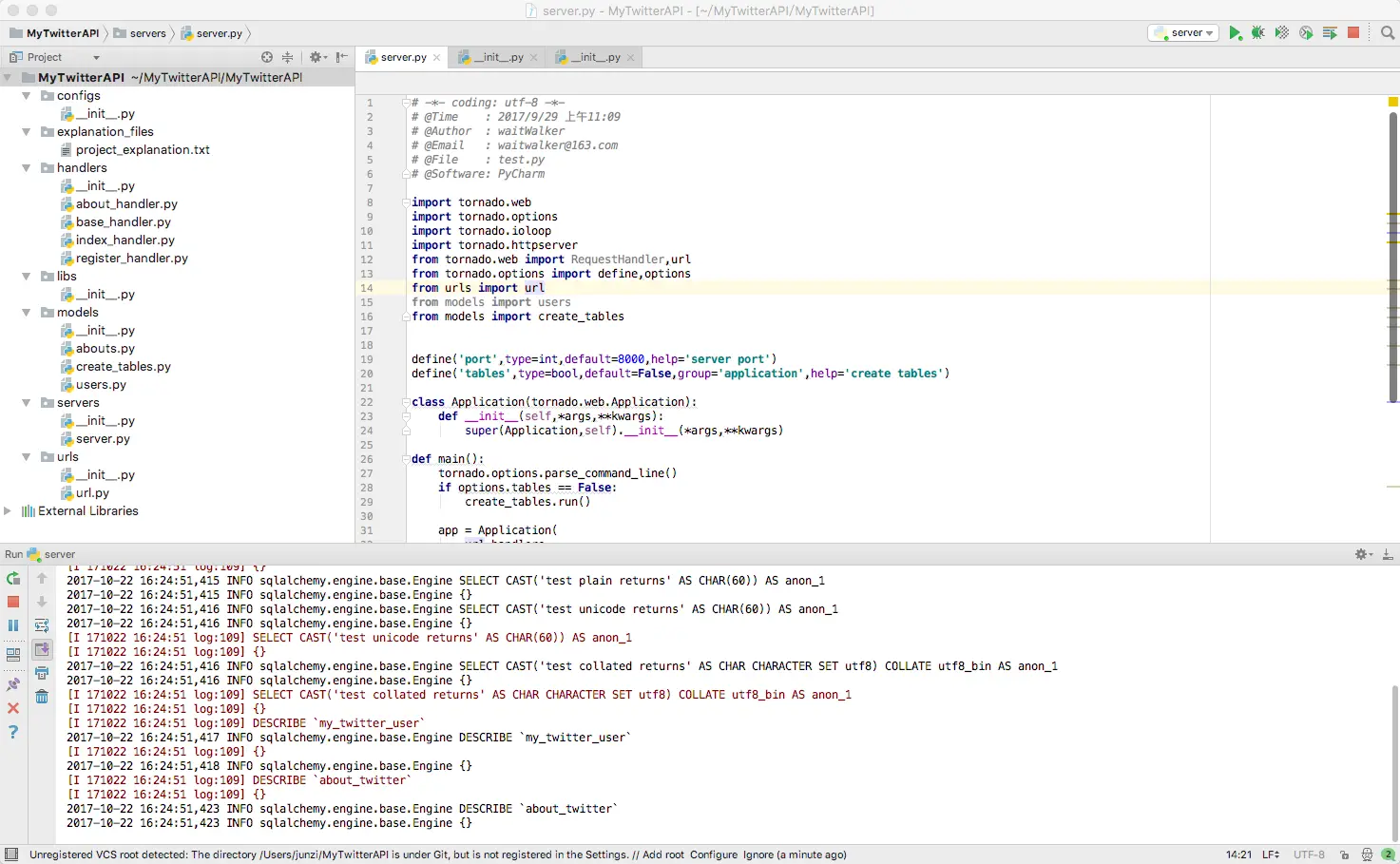The image size is (1400, 864).
Task: Click scroll from source target icon
Action: 267,57
